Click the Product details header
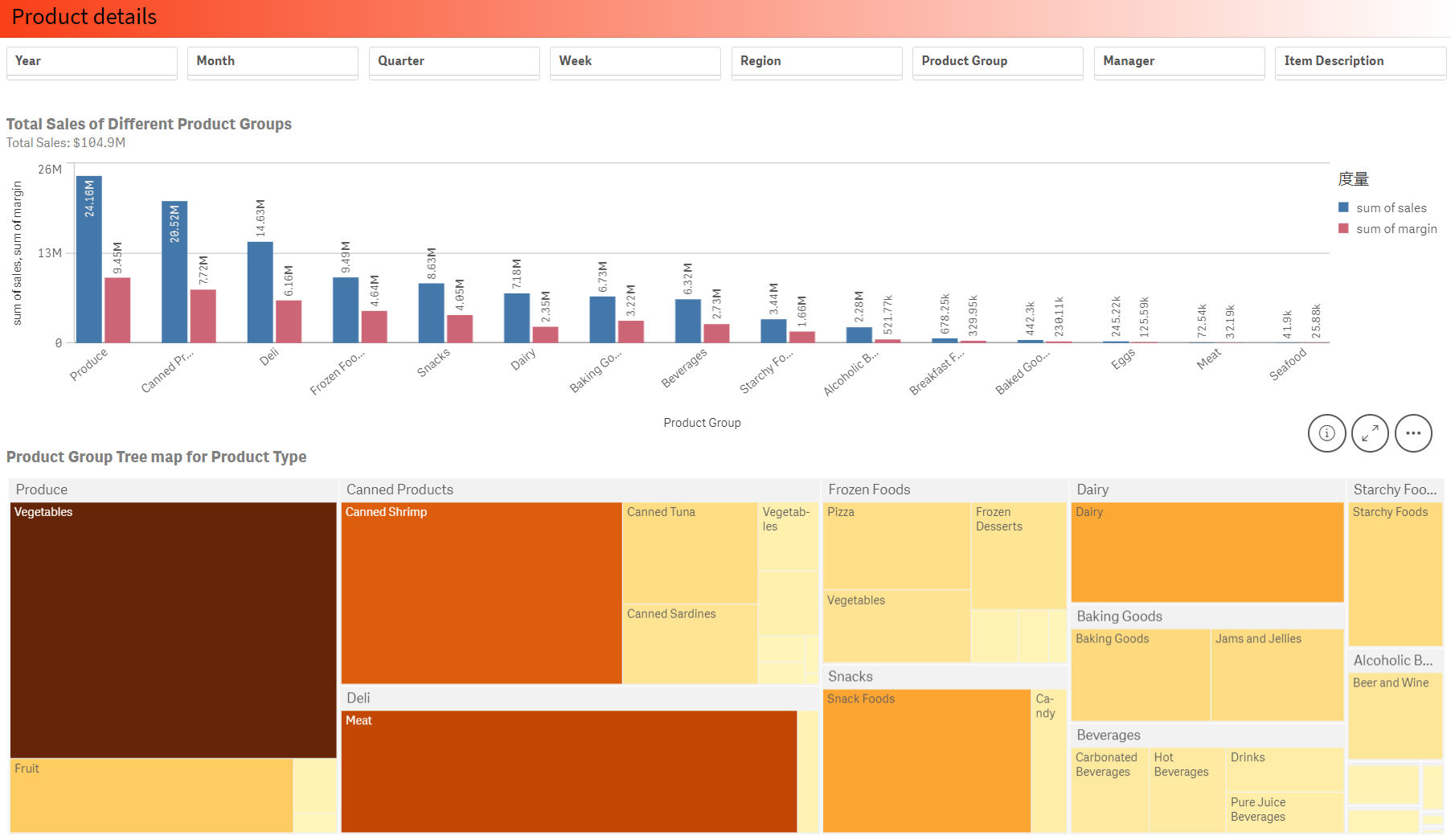 (x=84, y=17)
